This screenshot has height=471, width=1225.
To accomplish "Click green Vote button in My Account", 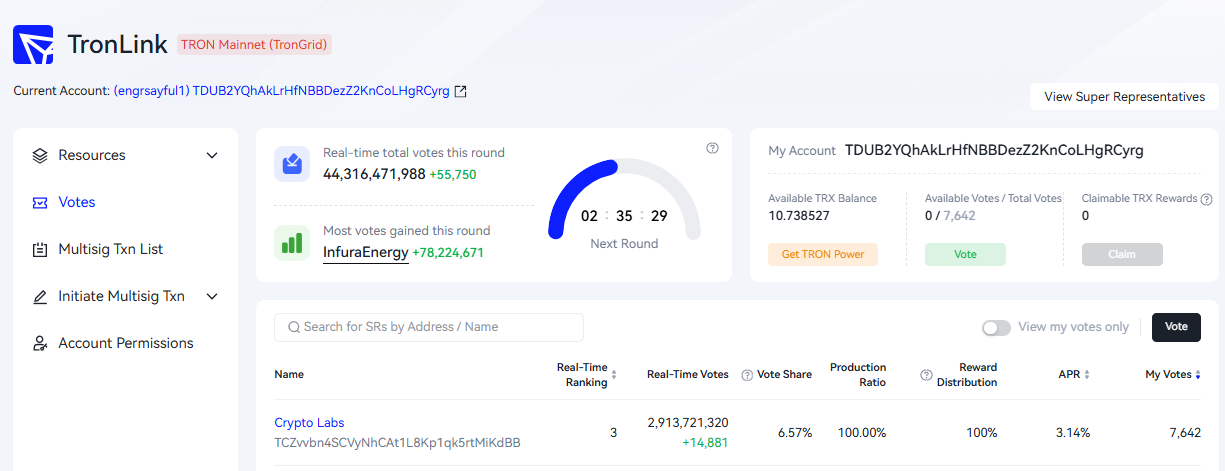I will pyautogui.click(x=965, y=254).
